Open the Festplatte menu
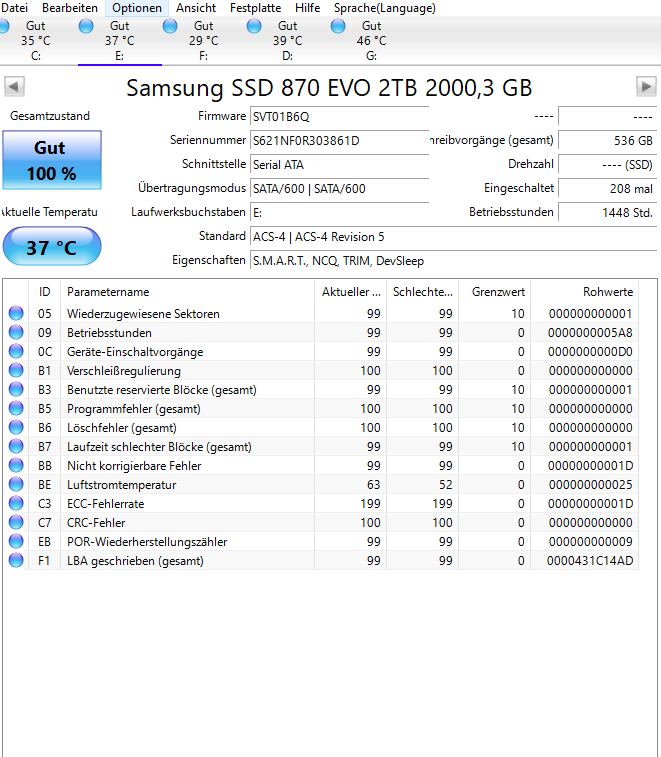661x757 pixels. click(x=255, y=8)
